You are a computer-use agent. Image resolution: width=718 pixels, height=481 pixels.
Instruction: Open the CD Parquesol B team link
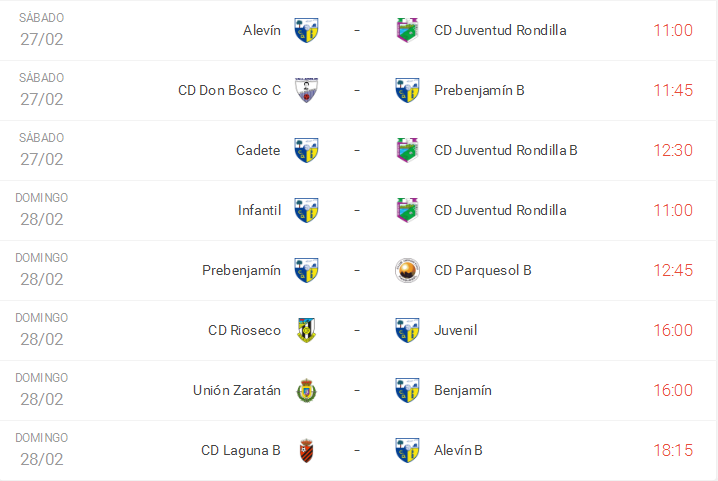click(482, 270)
